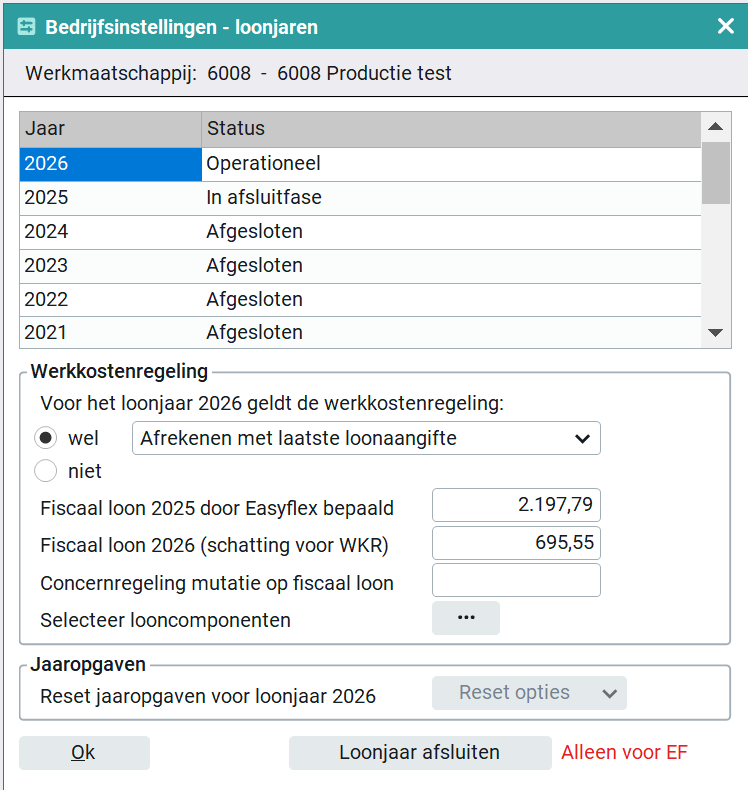Viewport: 748px width, 790px height.
Task: Click the Bedrijfsinstellingen title bar icon
Action: point(27,27)
